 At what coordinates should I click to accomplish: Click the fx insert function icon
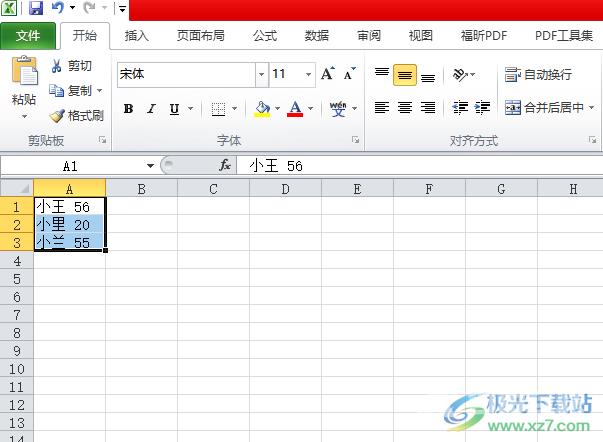[x=225, y=165]
